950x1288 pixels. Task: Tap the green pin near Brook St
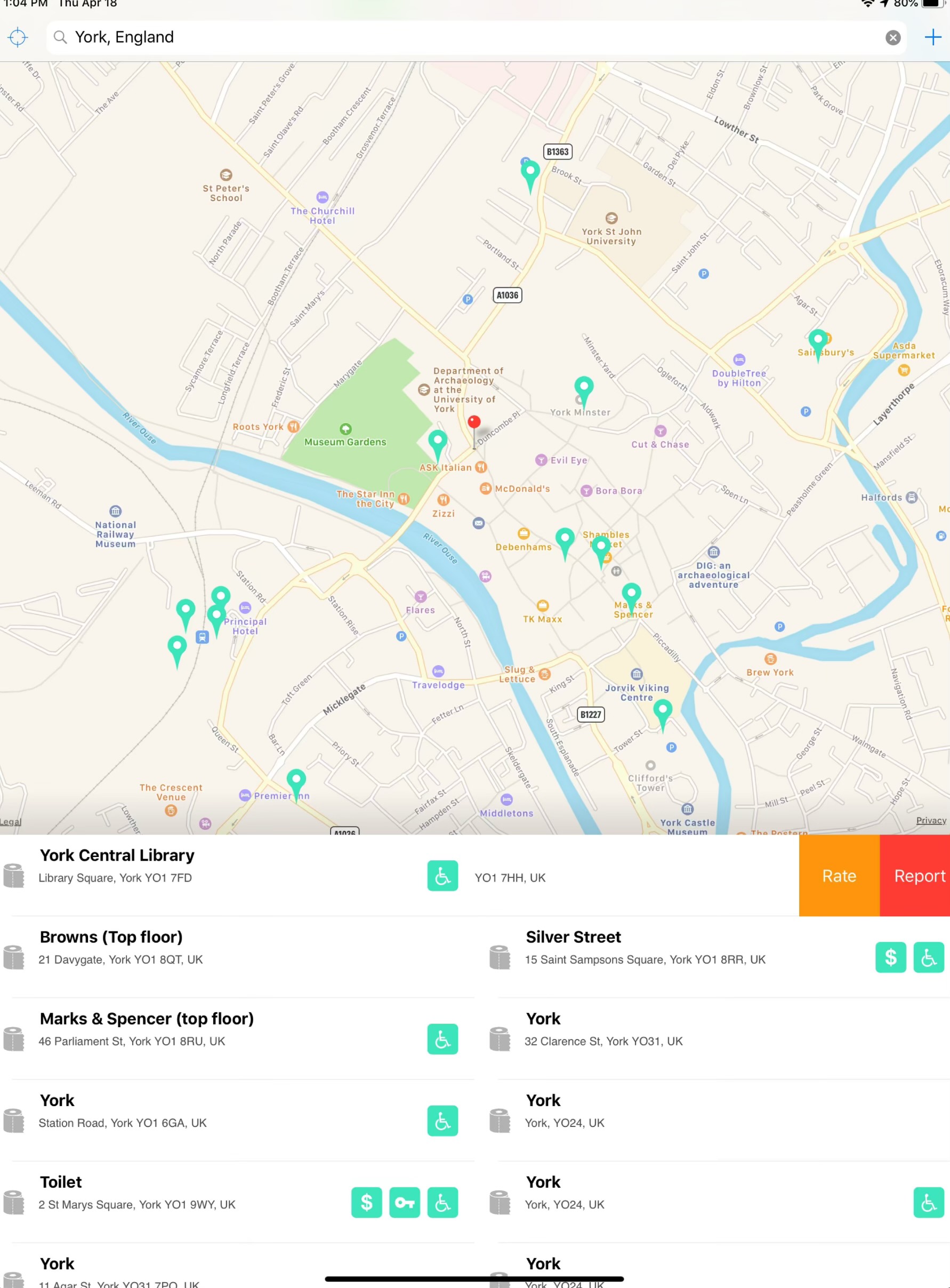(x=529, y=172)
